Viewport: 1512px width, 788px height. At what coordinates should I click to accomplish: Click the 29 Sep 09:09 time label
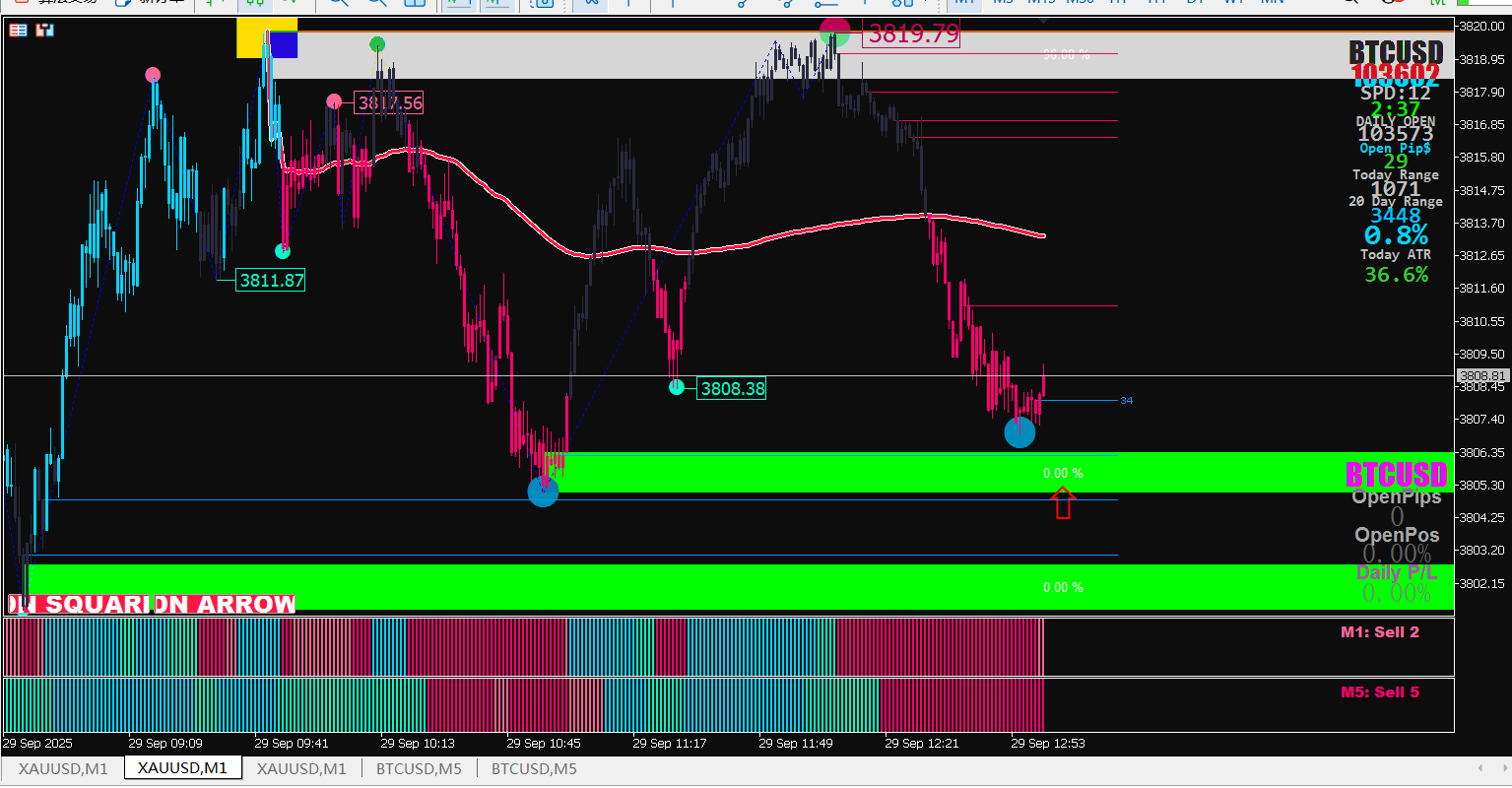click(x=165, y=743)
